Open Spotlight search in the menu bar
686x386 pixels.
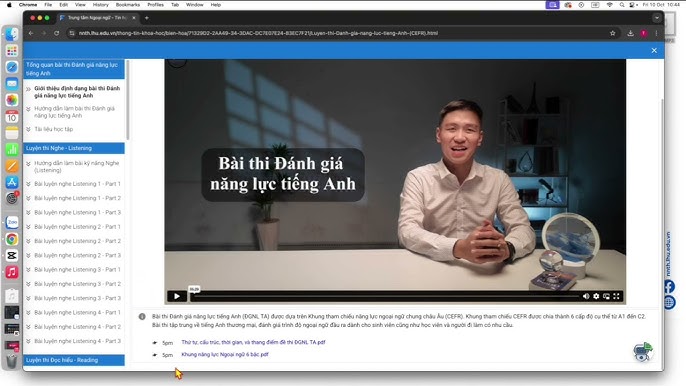pyautogui.click(x=622, y=5)
